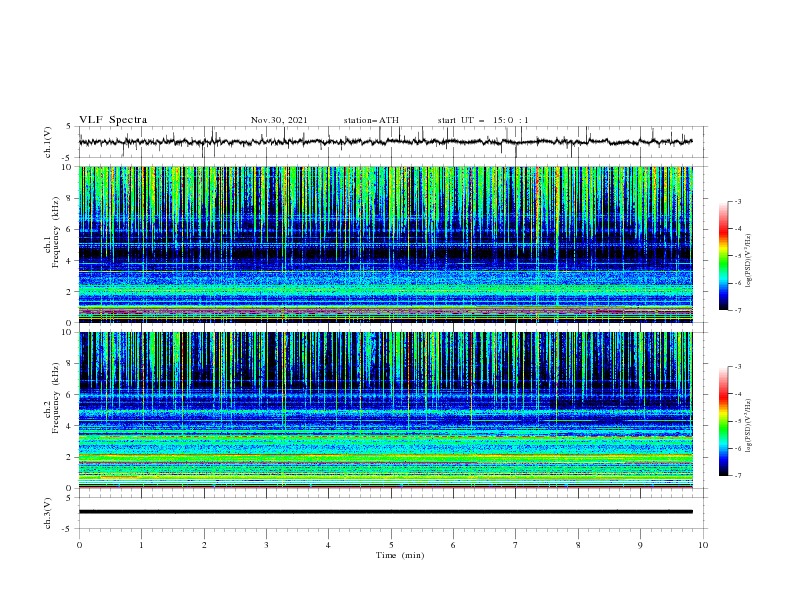Screen dimensions: 792x612
Task: Click the time axis tick label "1"
Action: [x=141, y=545]
